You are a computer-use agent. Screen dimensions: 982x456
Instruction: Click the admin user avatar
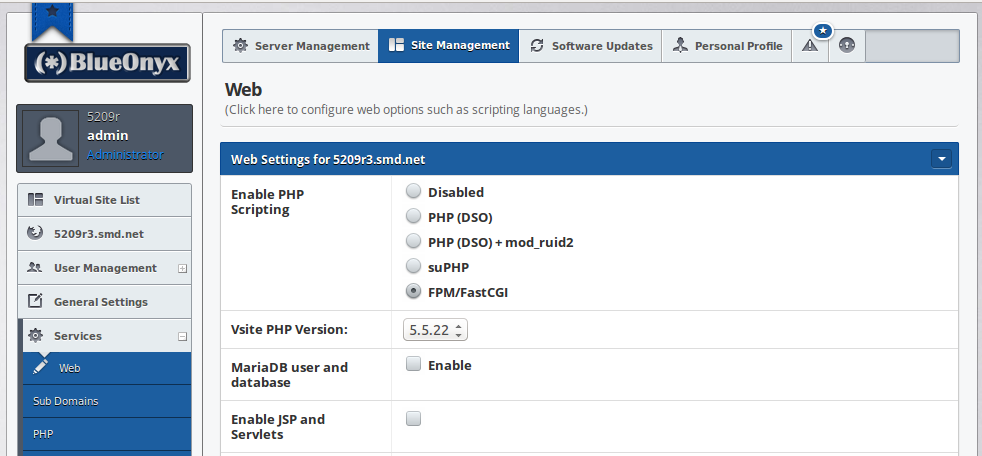[x=51, y=138]
